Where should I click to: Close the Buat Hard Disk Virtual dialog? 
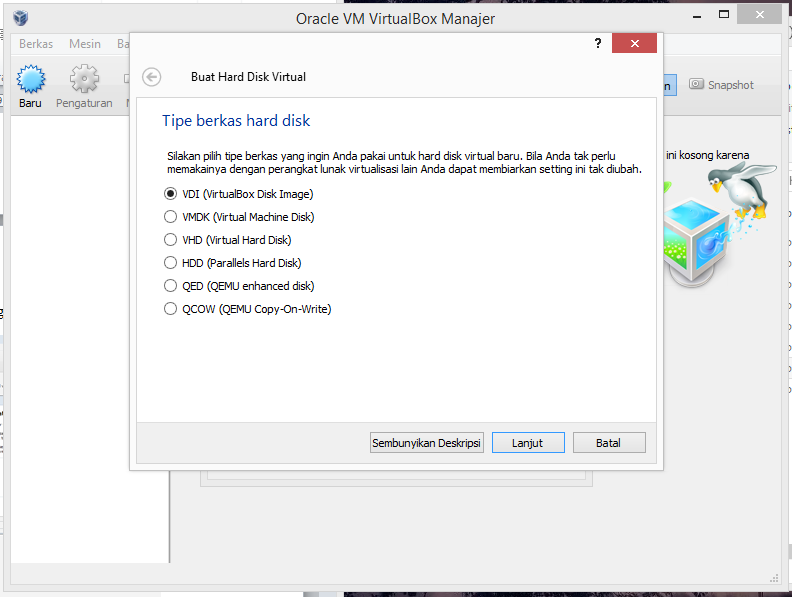coord(634,43)
